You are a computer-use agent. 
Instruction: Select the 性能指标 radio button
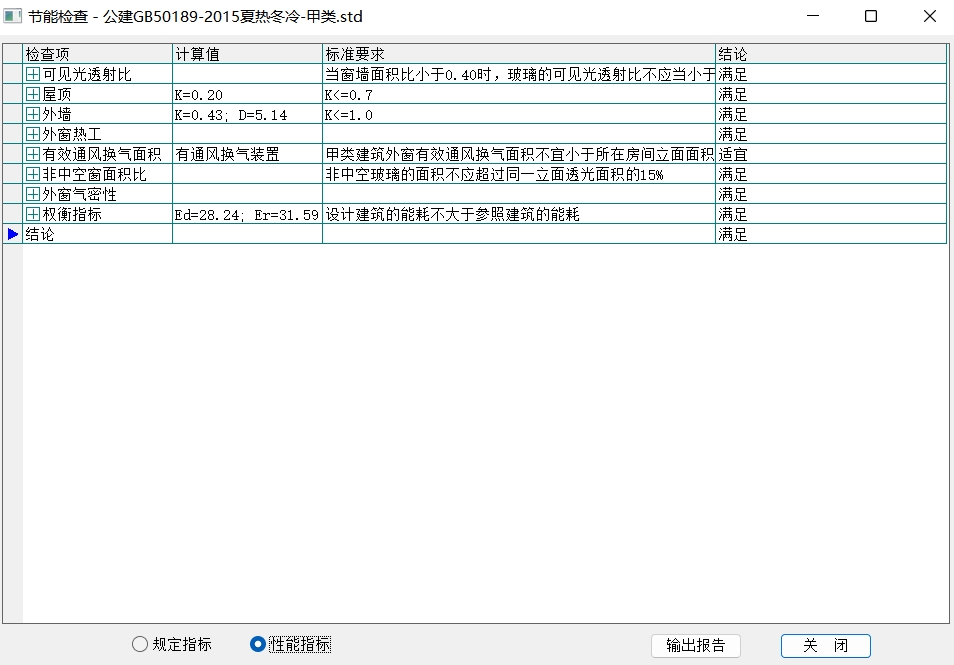(258, 645)
